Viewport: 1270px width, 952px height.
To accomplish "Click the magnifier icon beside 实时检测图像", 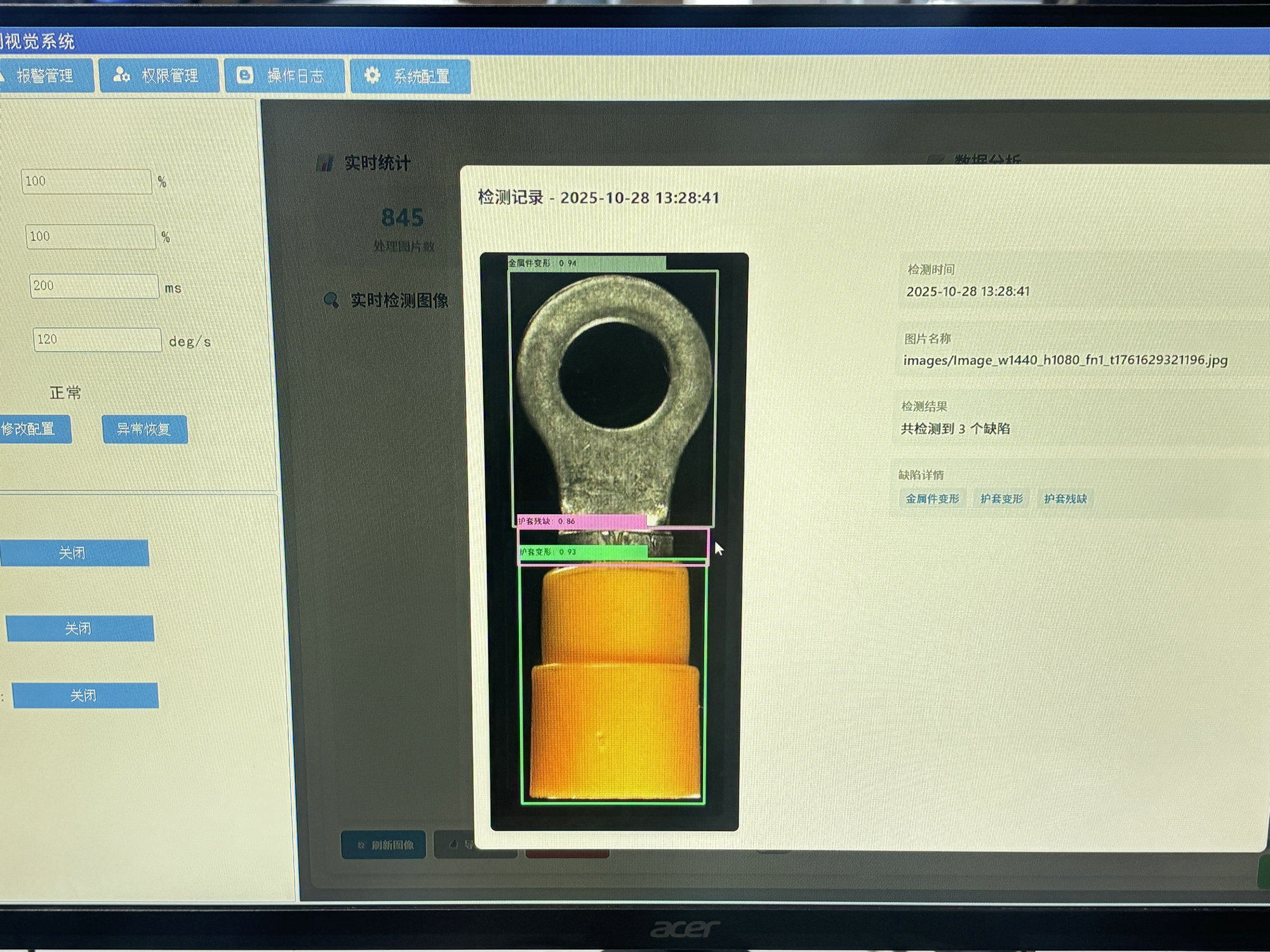I will [x=331, y=300].
